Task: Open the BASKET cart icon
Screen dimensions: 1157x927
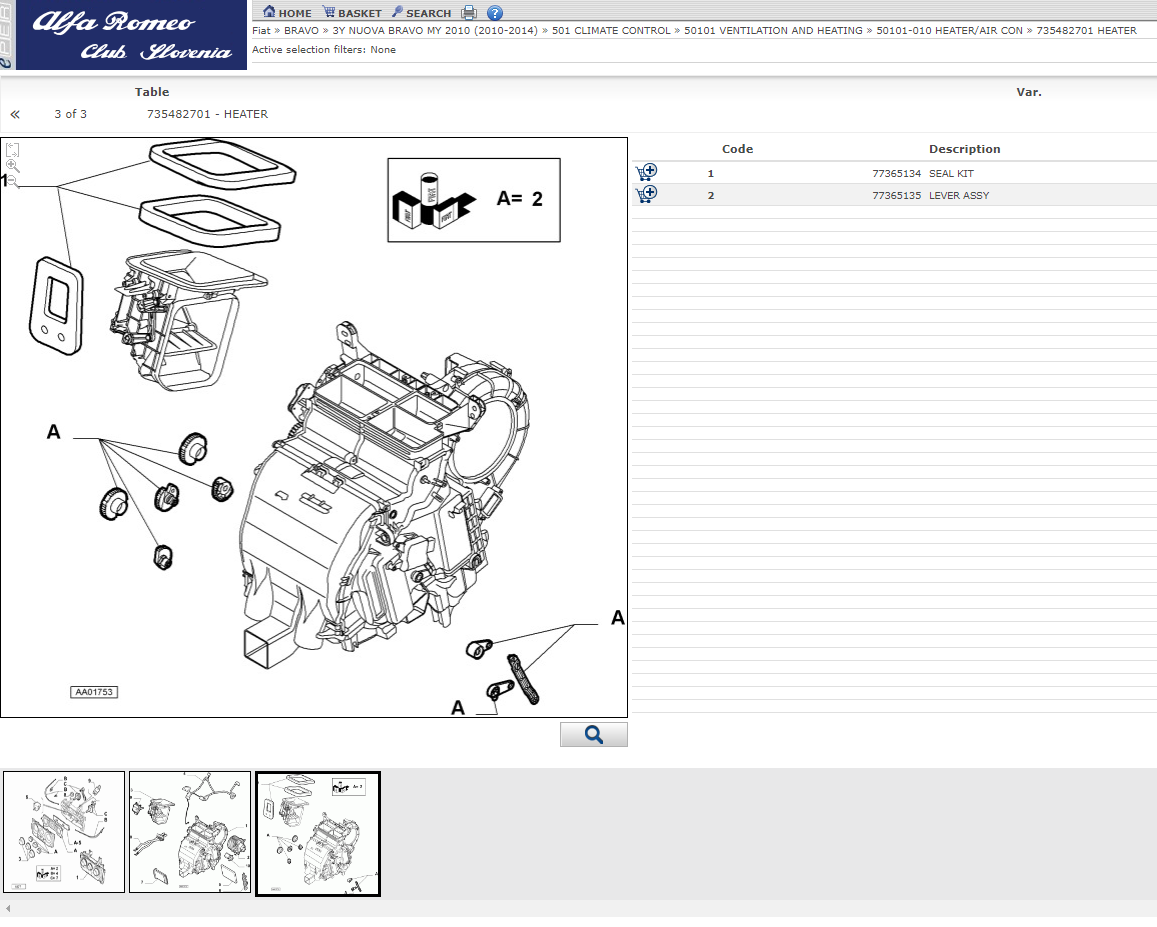Action: (329, 12)
